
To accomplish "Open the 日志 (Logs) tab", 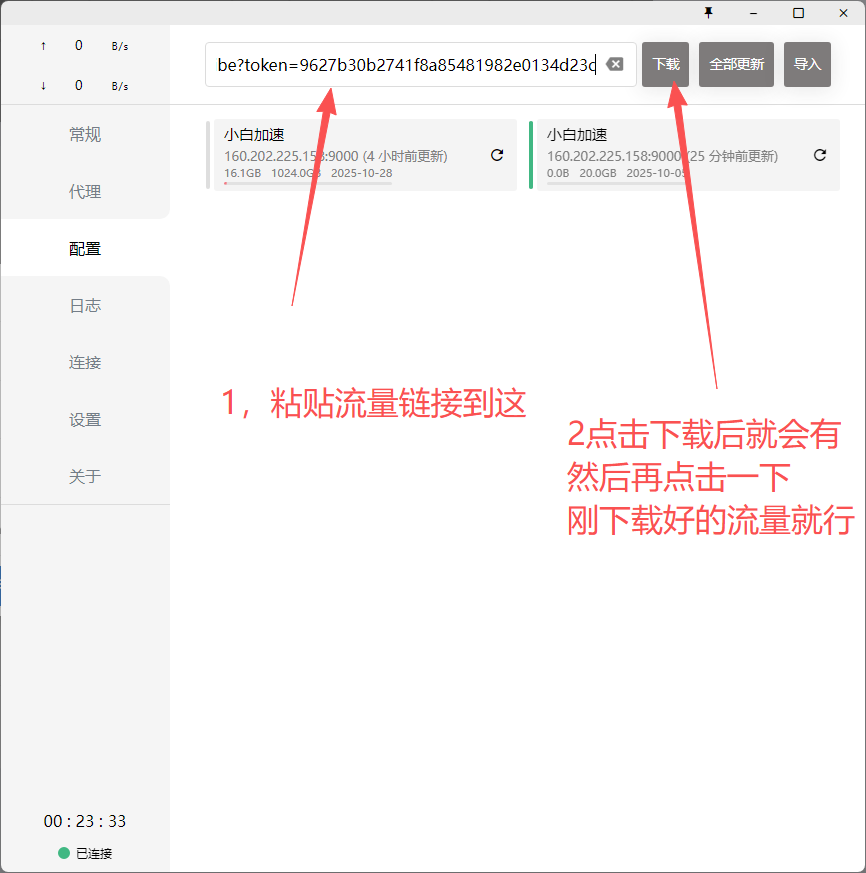I will tap(85, 306).
